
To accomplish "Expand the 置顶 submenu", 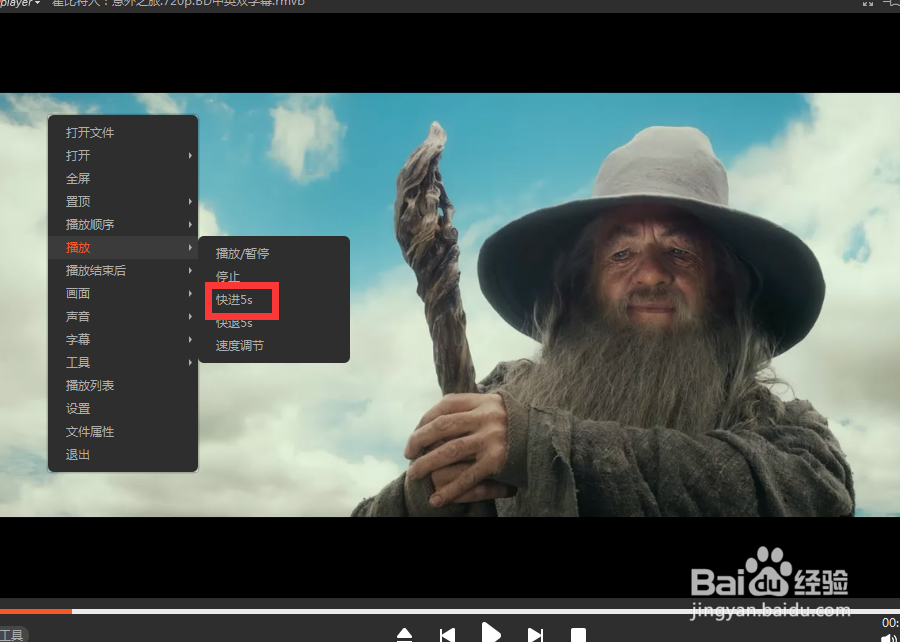I will (123, 201).
